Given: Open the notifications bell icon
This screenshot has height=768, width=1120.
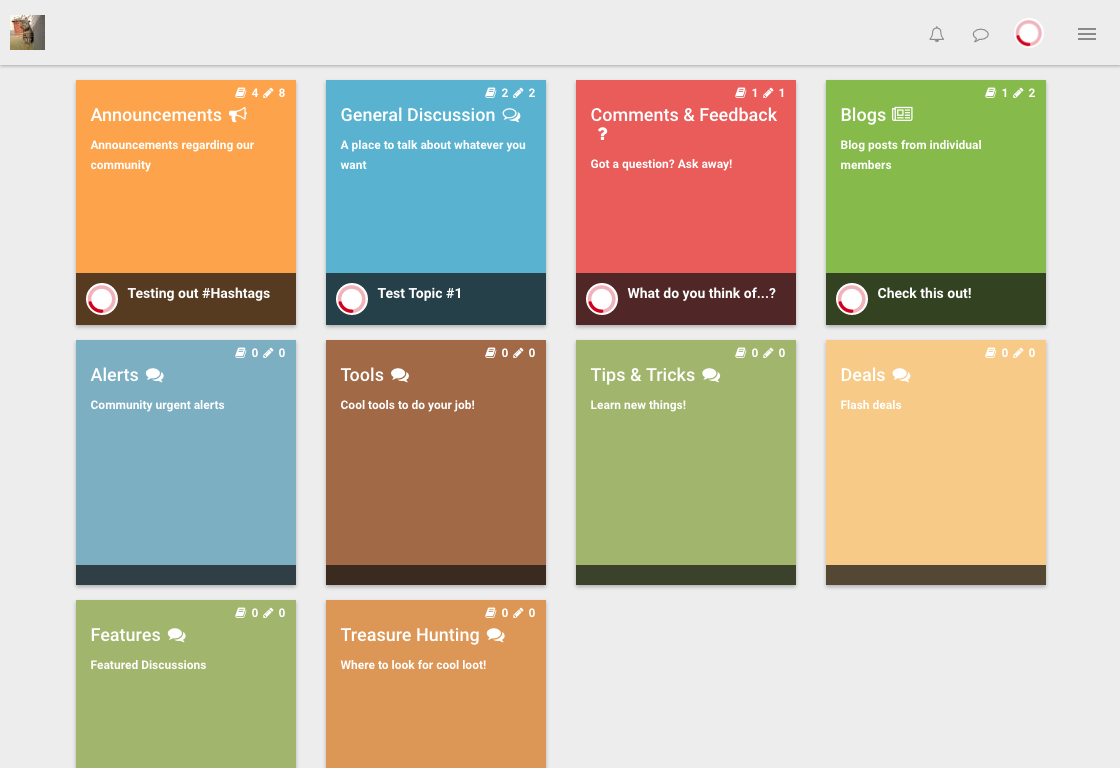Looking at the screenshot, I should pyautogui.click(x=936, y=34).
